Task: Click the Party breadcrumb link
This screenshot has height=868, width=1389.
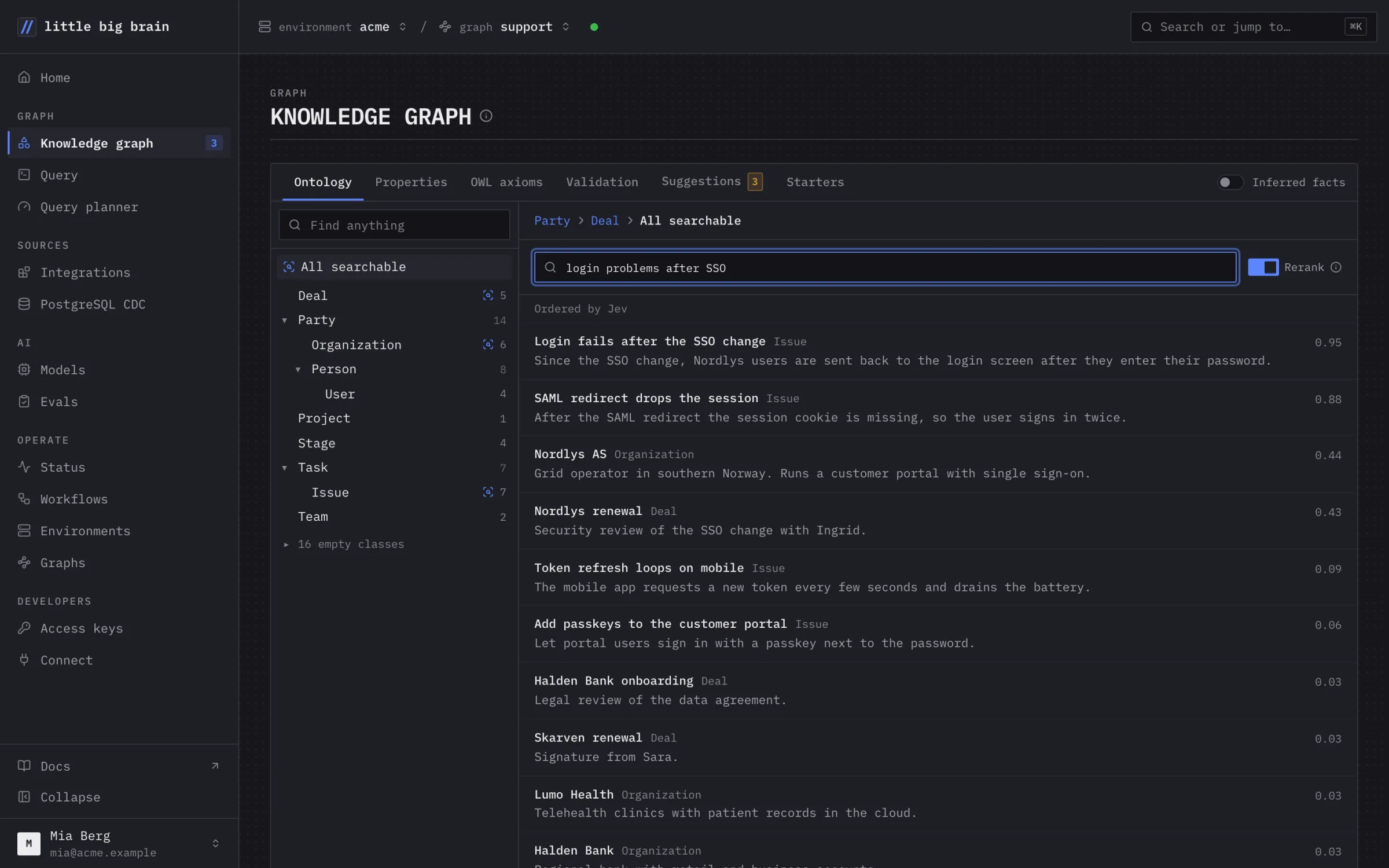Action: pyautogui.click(x=552, y=220)
